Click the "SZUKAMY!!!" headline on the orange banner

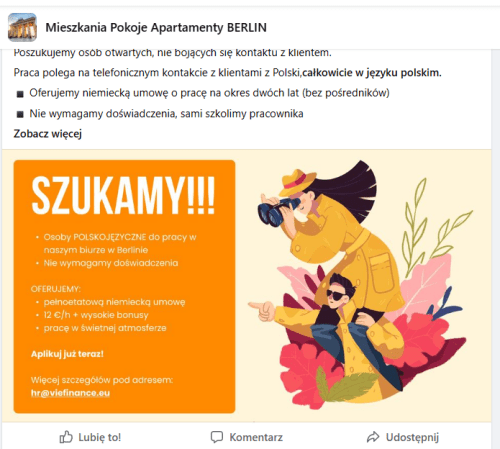[x=123, y=195]
